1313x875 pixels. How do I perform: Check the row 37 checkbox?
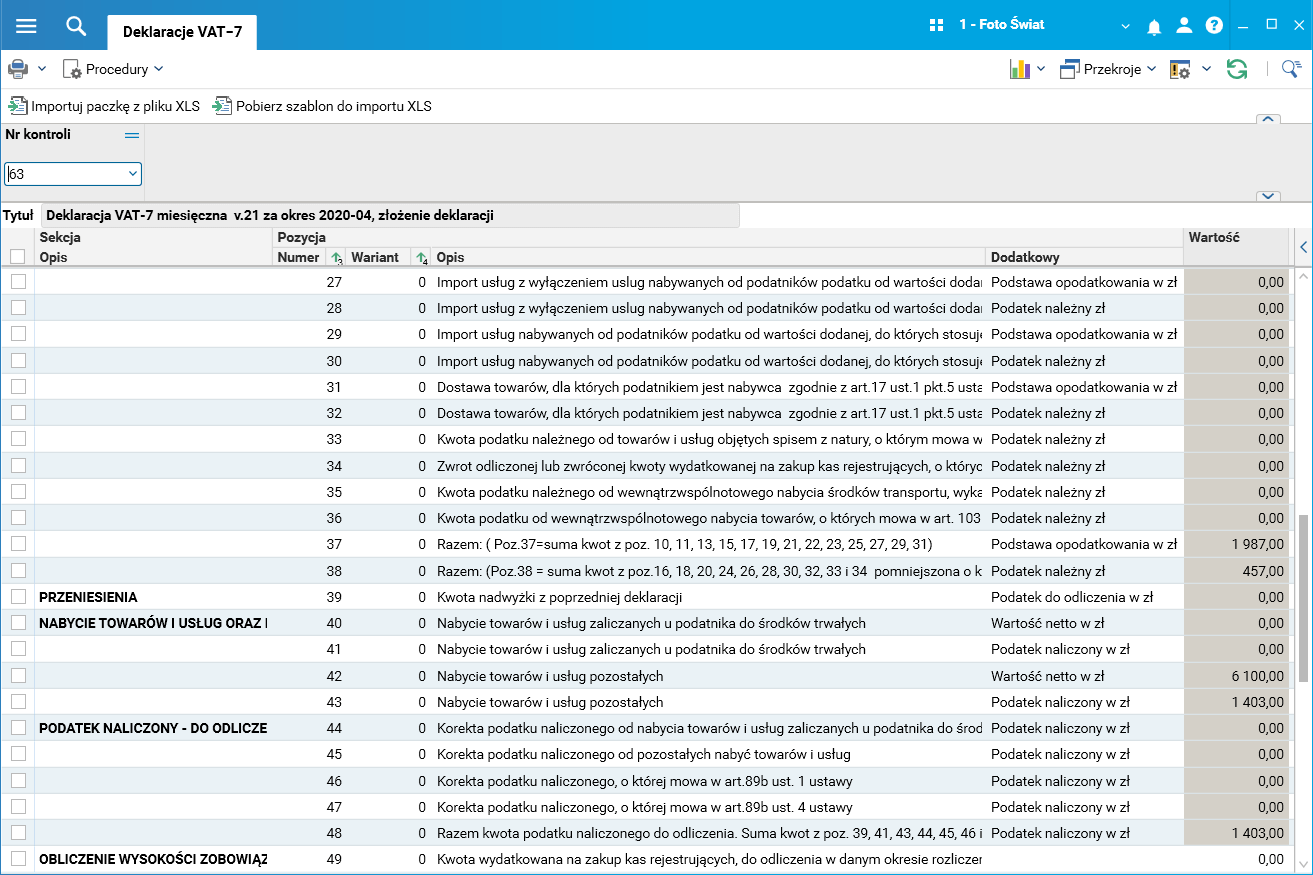[x=18, y=544]
